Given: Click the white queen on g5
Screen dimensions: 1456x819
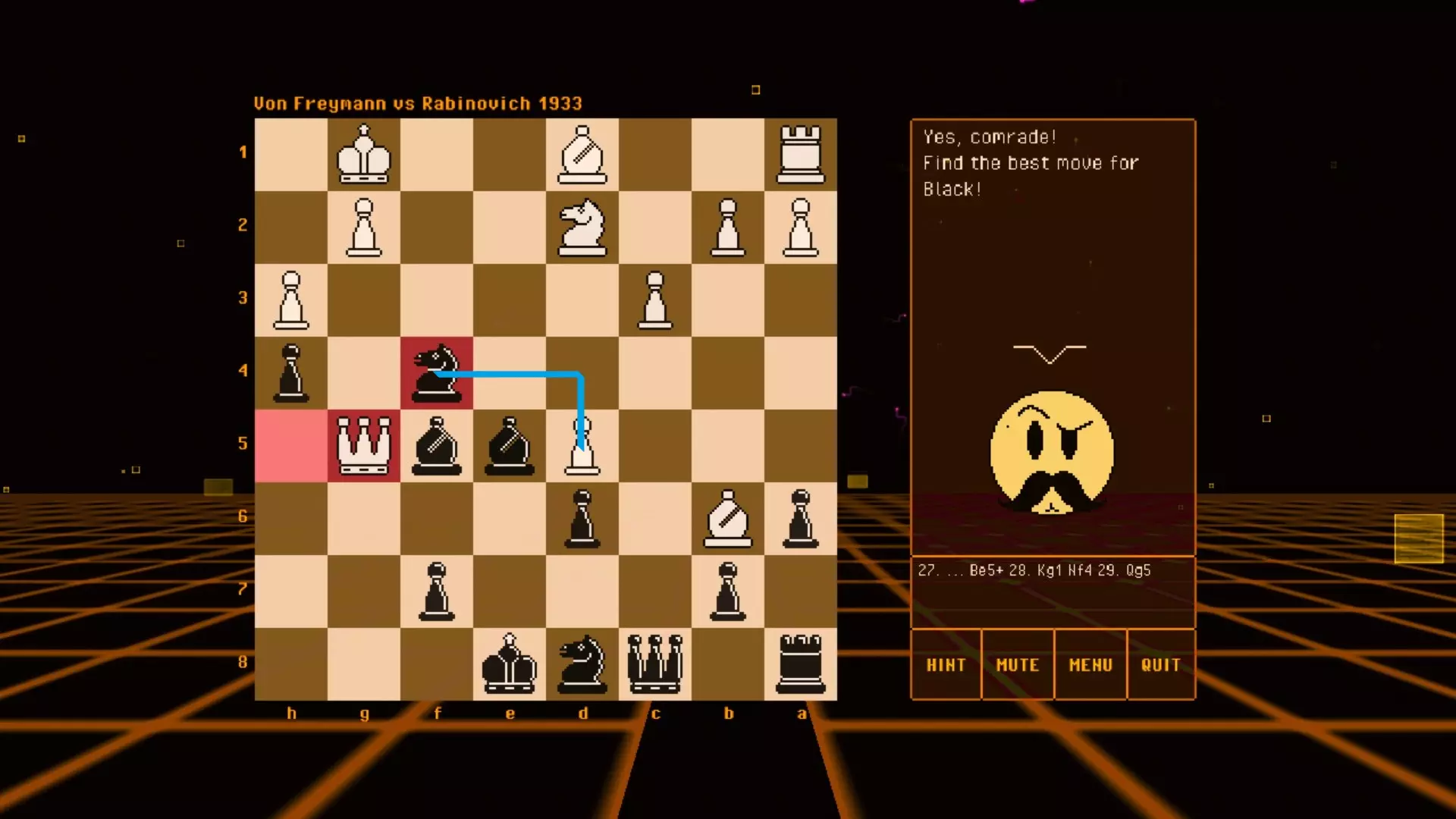Looking at the screenshot, I should [364, 446].
